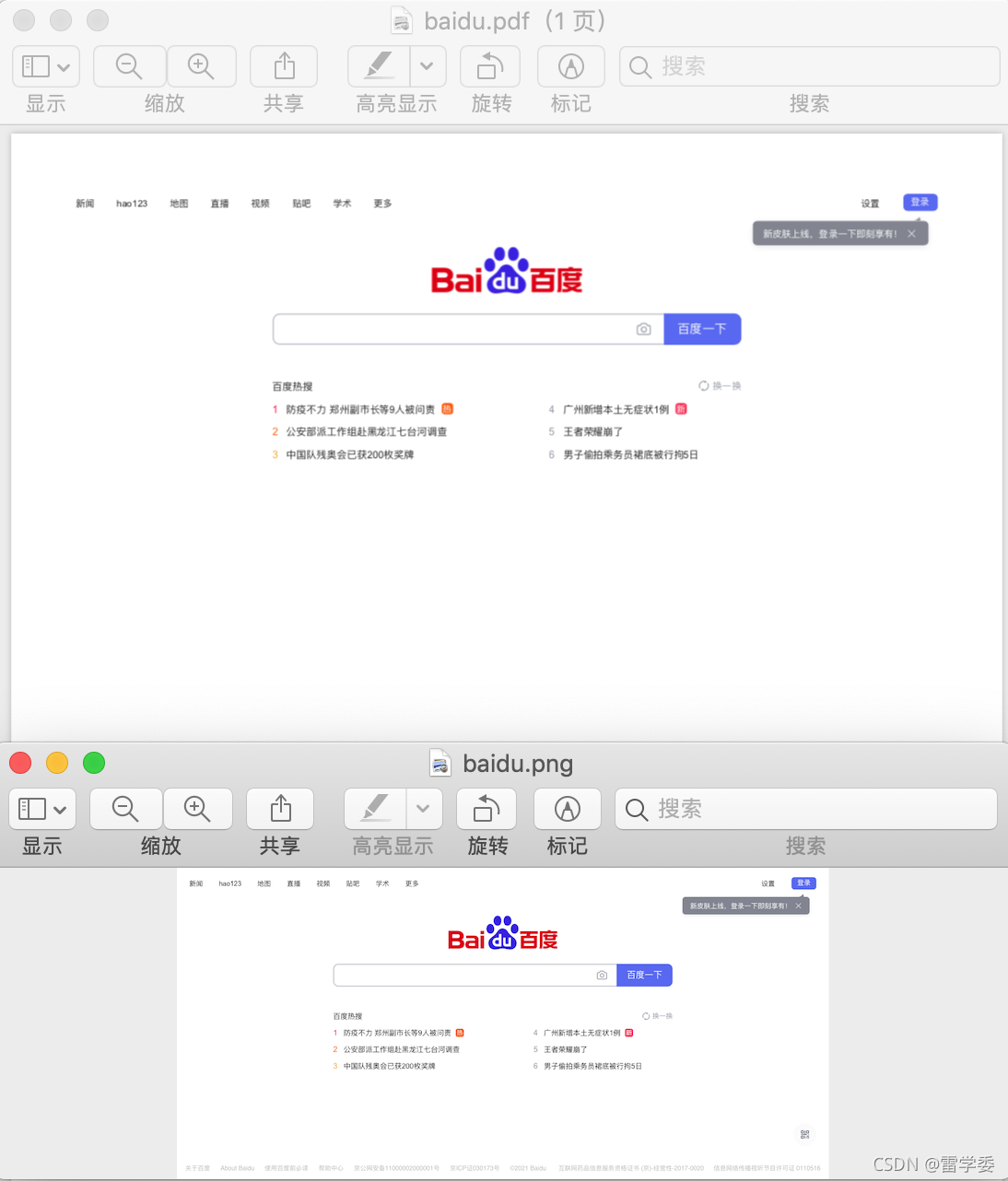Click the Share icon in the baidu.pdf window

(283, 66)
